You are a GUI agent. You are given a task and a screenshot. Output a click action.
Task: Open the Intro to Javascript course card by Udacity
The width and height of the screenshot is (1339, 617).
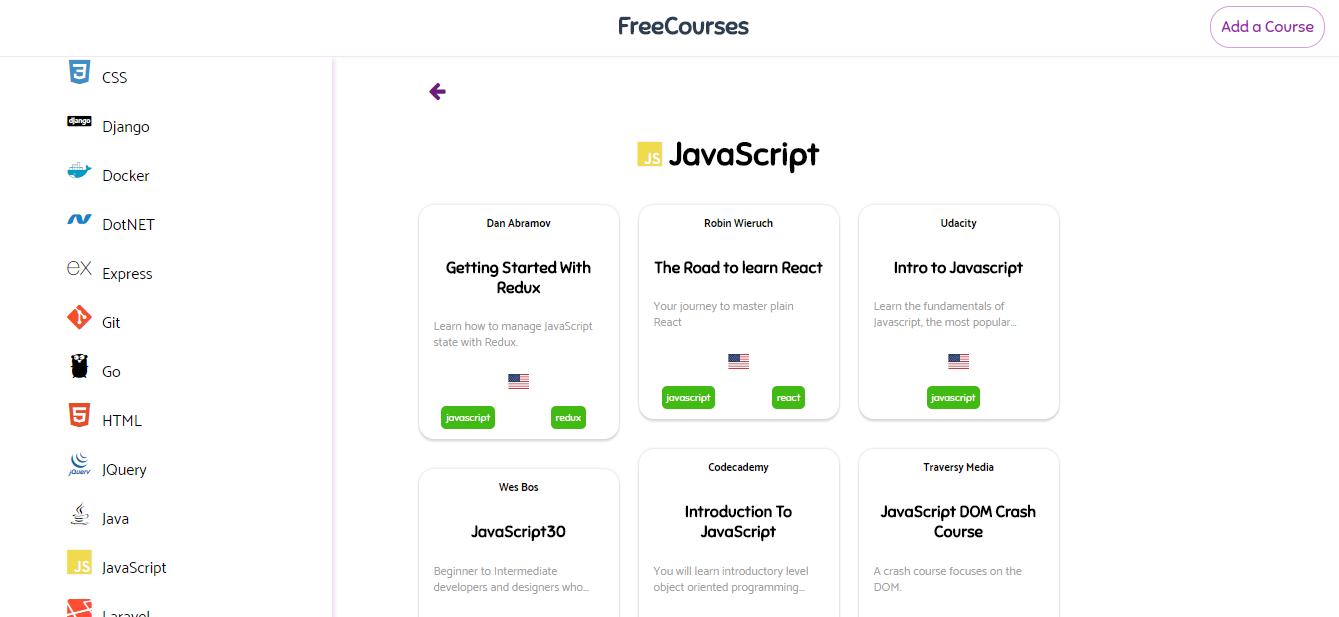pyautogui.click(x=958, y=312)
